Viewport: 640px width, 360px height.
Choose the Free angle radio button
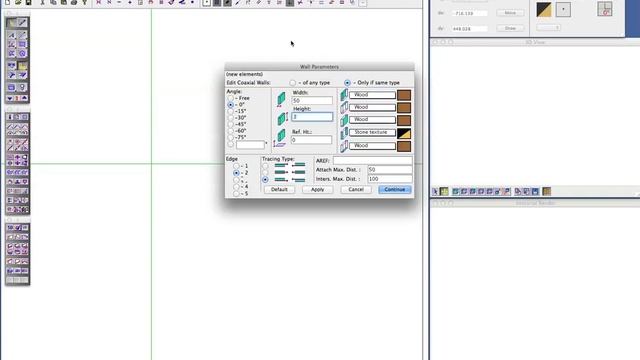231,98
